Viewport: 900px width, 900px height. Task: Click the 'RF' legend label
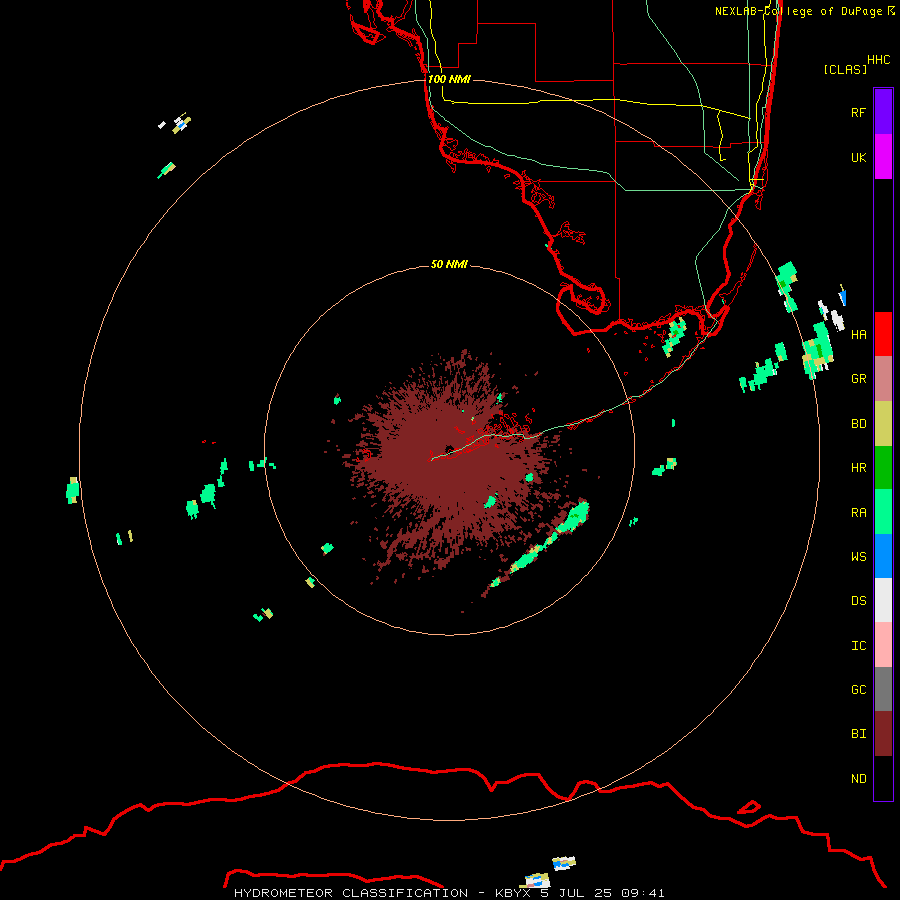tap(858, 112)
